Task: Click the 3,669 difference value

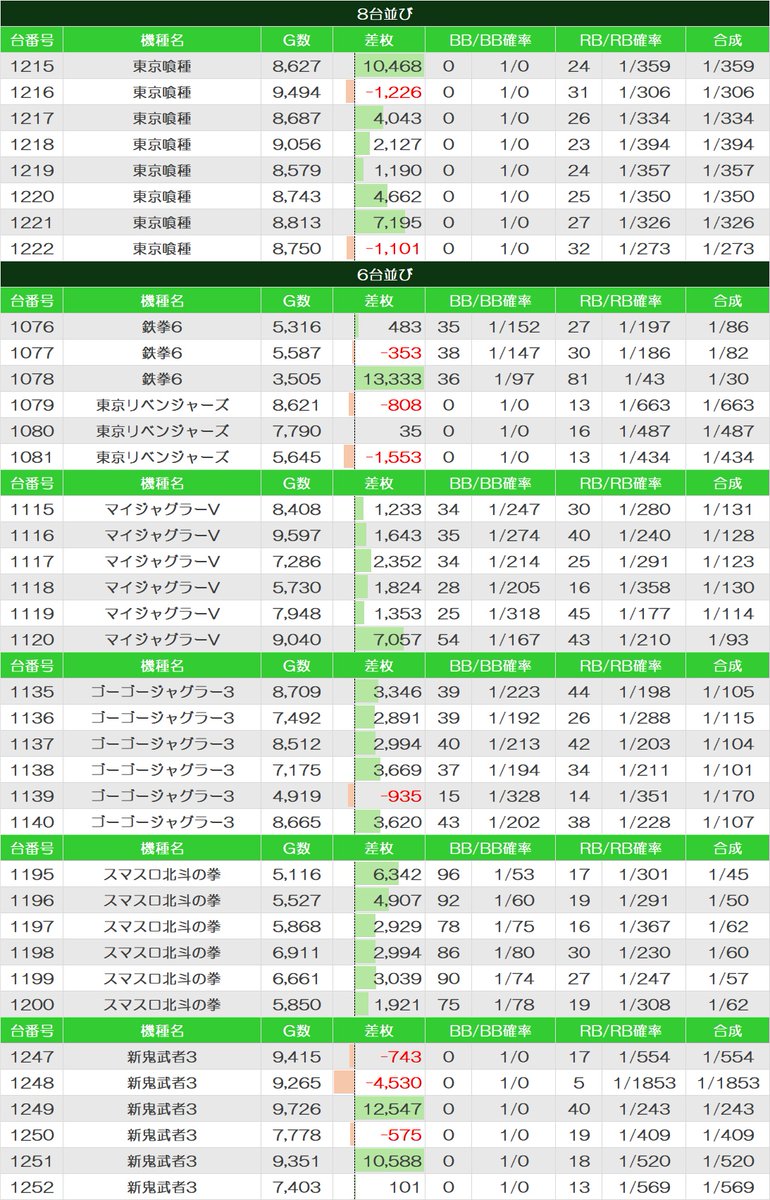Action: tap(398, 768)
